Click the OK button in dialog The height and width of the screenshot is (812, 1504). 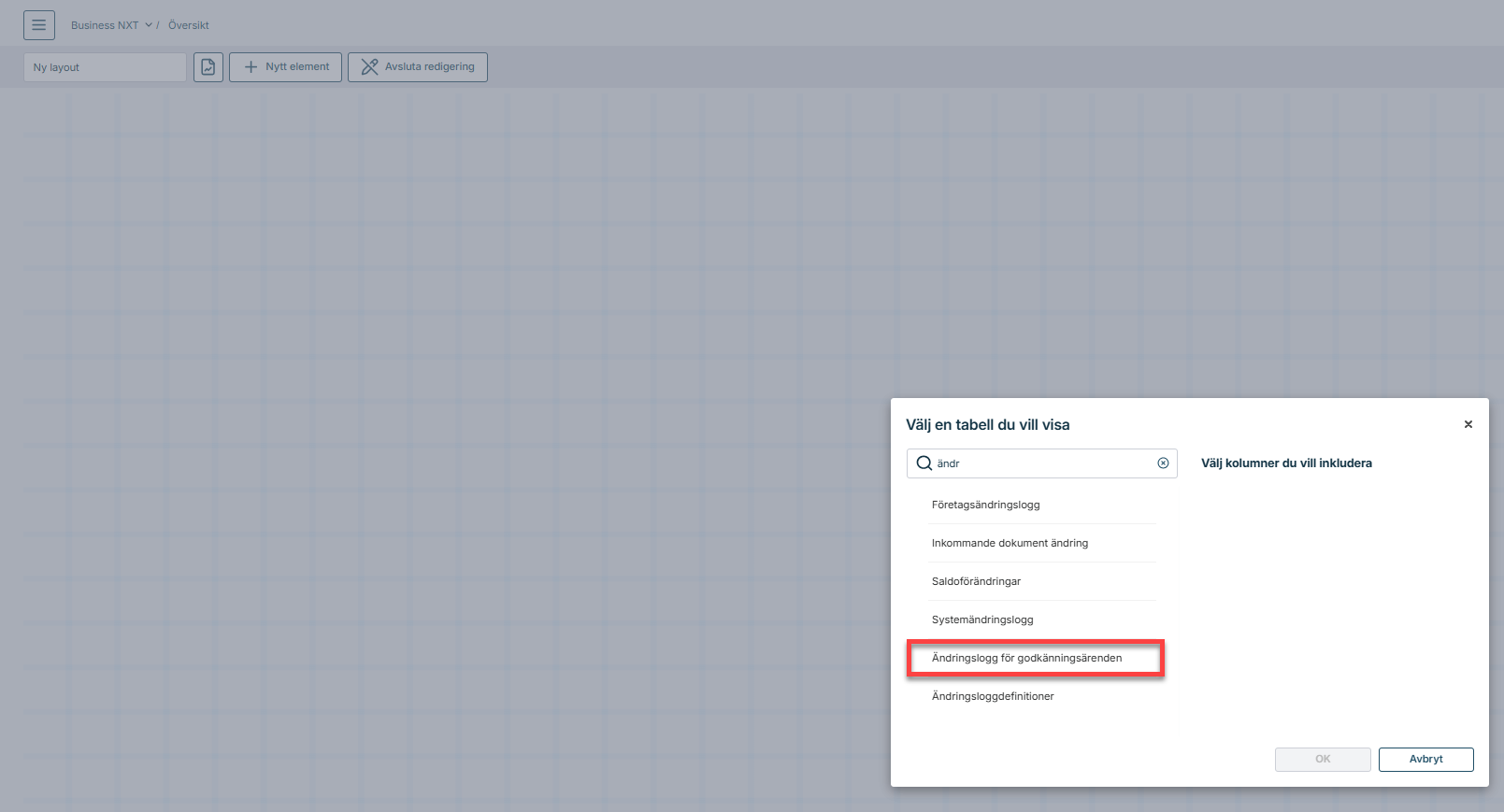coord(1323,759)
